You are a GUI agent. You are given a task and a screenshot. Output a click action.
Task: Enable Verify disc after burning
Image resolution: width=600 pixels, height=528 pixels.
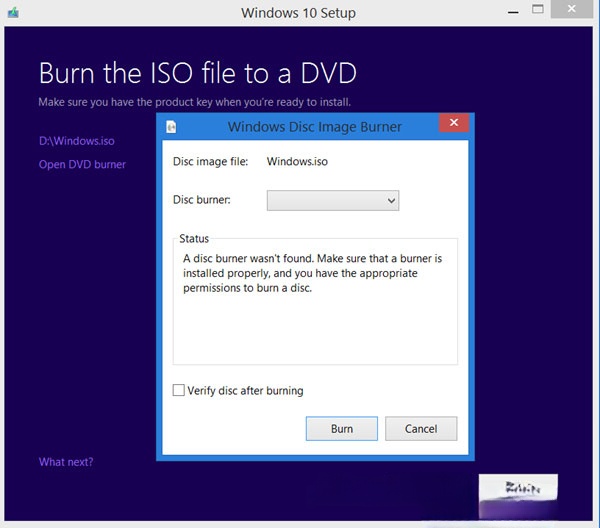pos(179,390)
